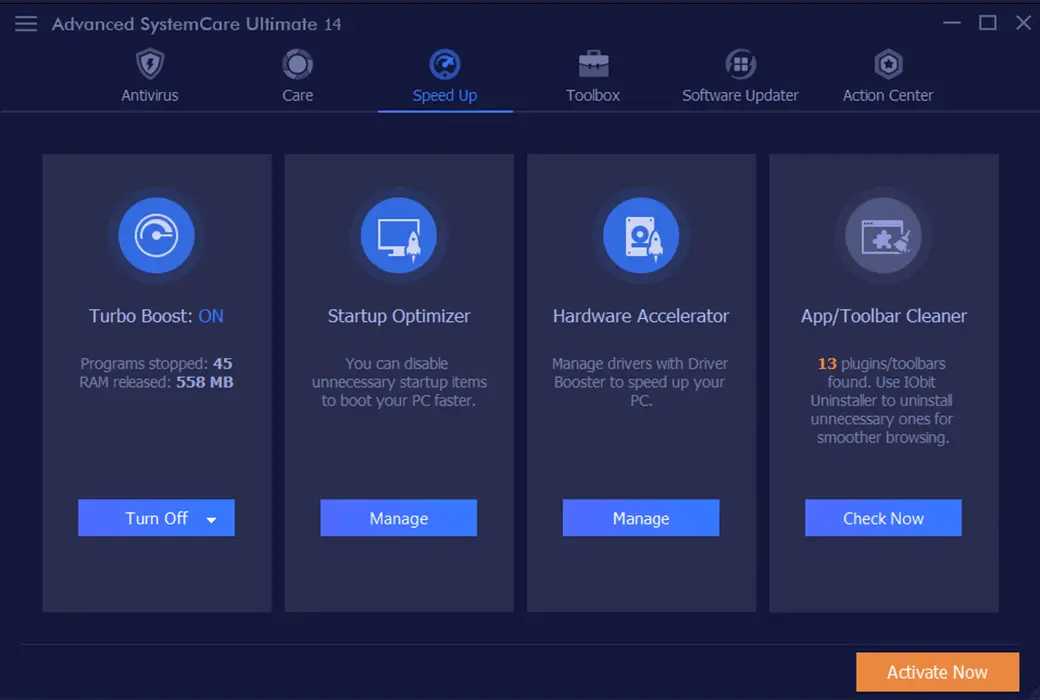Viewport: 1040px width, 700px height.
Task: Open the hamburger main menu
Action: tap(26, 24)
